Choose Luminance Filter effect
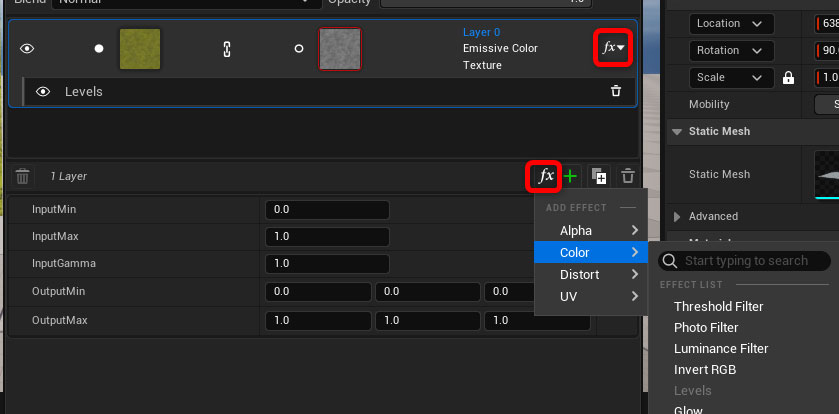The height and width of the screenshot is (414, 839). [721, 349]
